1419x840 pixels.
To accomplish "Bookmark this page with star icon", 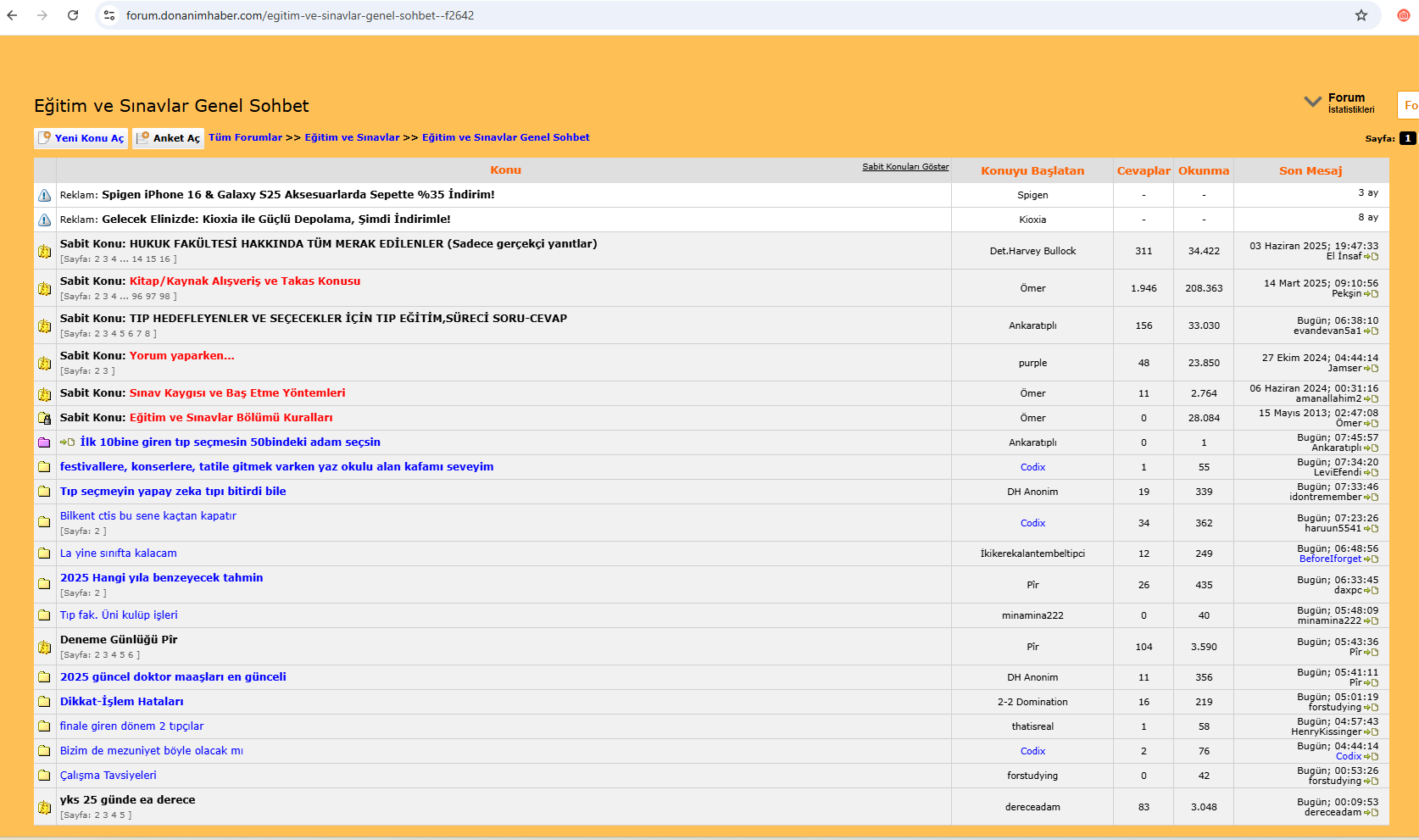I will tap(1361, 15).
